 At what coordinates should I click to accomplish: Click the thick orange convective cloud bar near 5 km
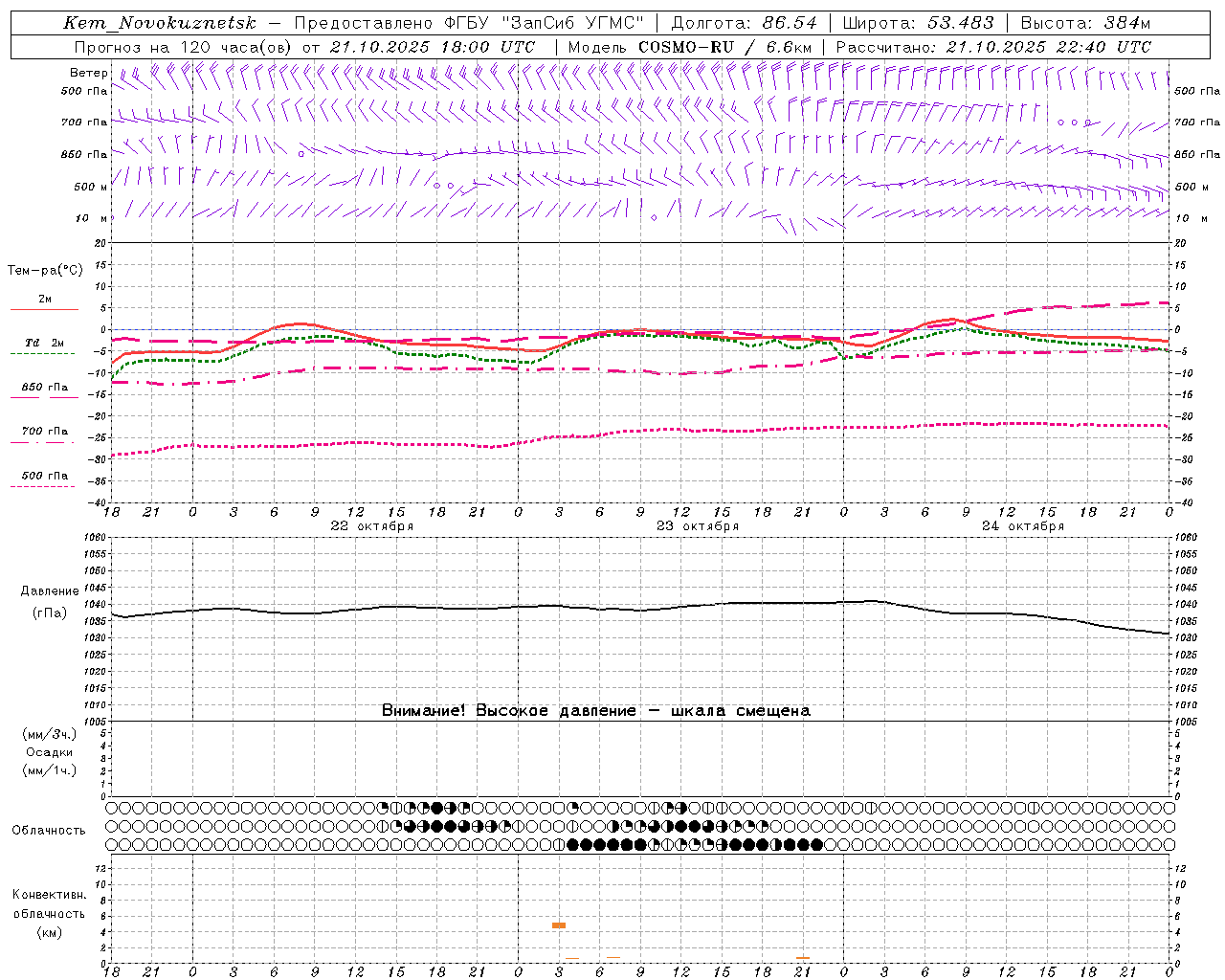pos(559,925)
